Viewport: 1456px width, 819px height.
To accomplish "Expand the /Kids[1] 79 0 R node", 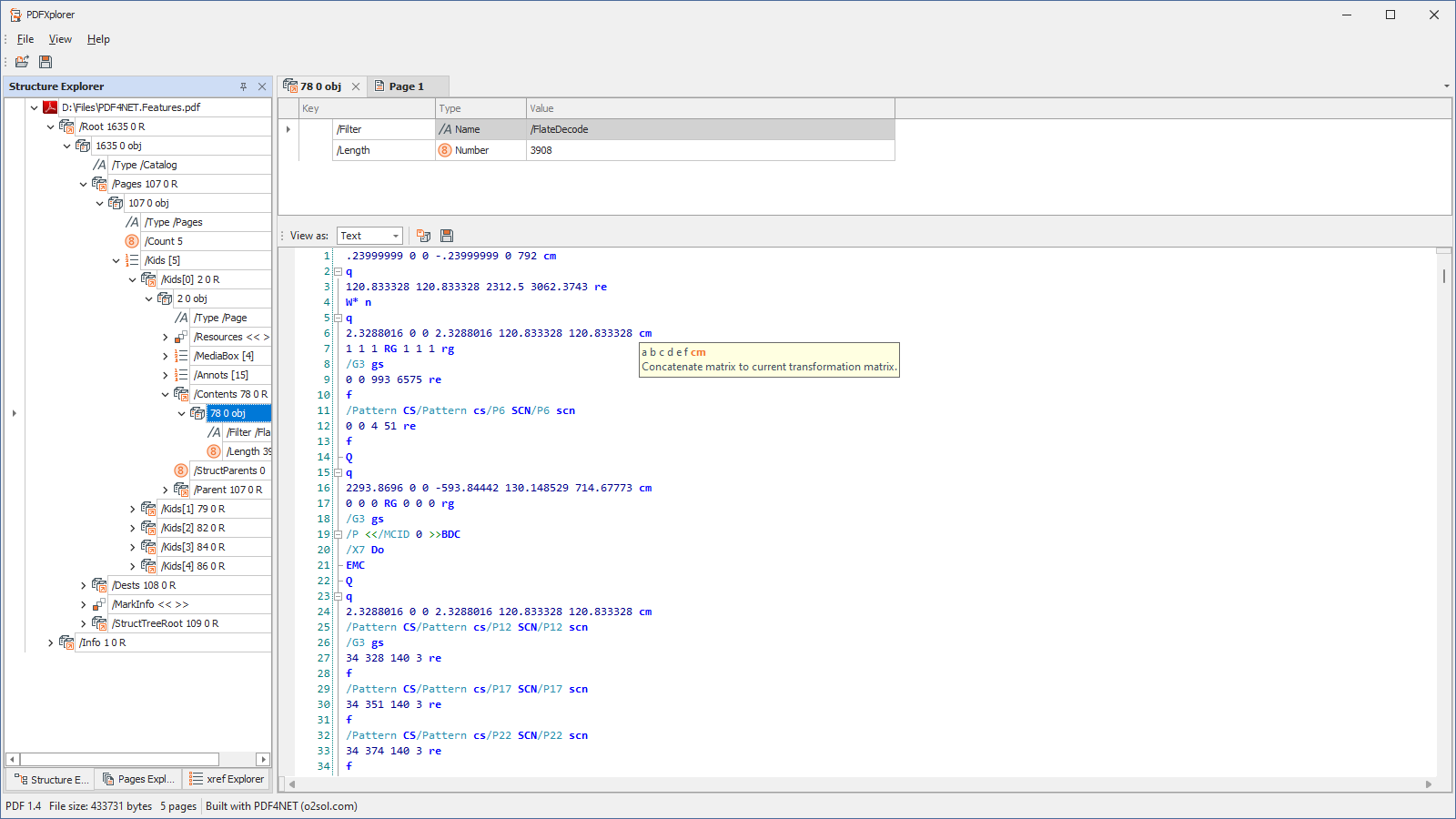I will (x=133, y=508).
